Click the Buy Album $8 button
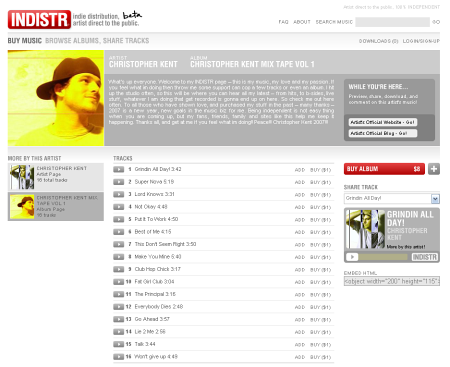 (384, 169)
